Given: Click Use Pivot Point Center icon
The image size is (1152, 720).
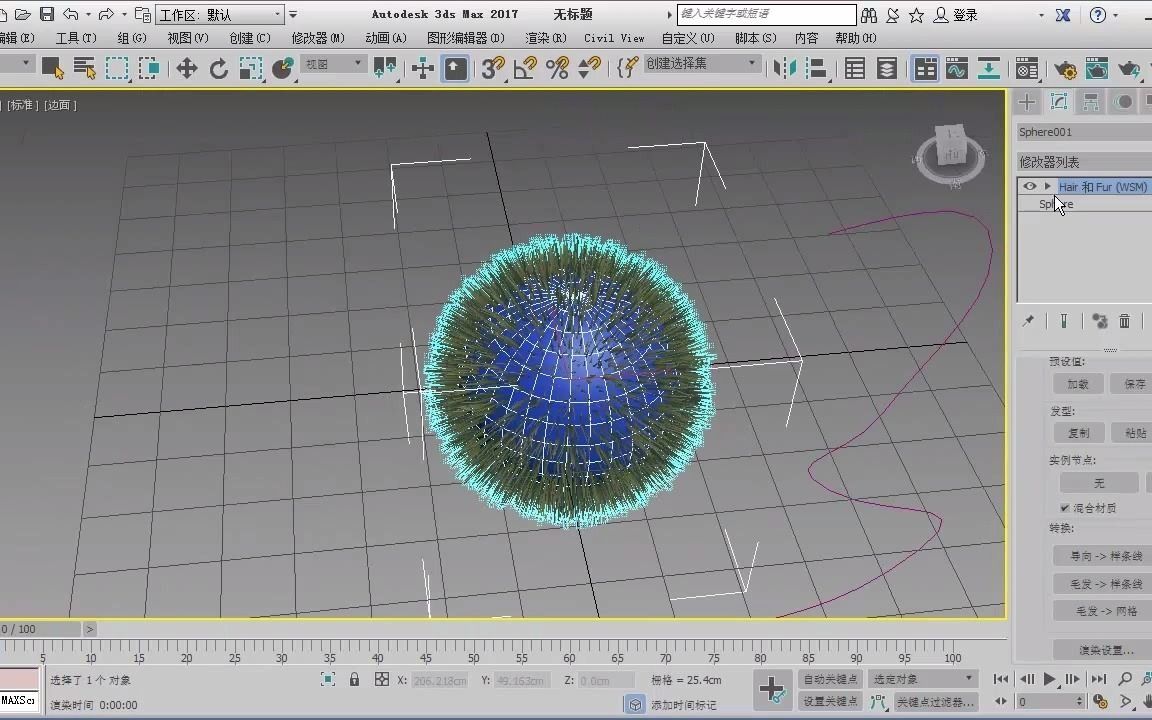Looking at the screenshot, I should pyautogui.click(x=385, y=68).
